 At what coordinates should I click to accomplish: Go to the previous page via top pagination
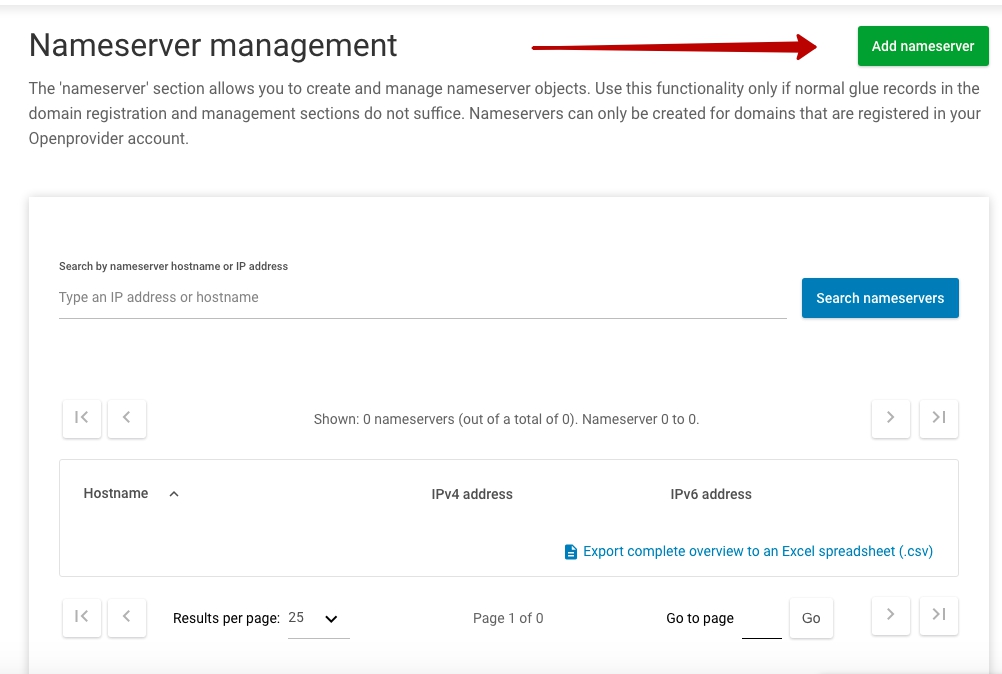coord(126,418)
